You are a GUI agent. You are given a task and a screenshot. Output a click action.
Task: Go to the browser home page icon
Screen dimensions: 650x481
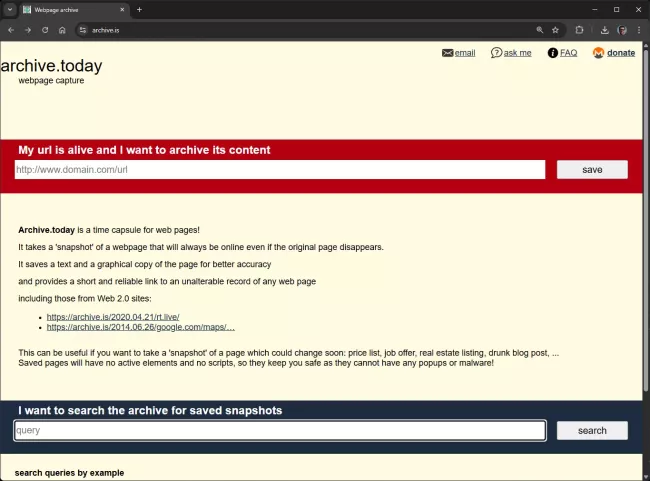[62, 30]
